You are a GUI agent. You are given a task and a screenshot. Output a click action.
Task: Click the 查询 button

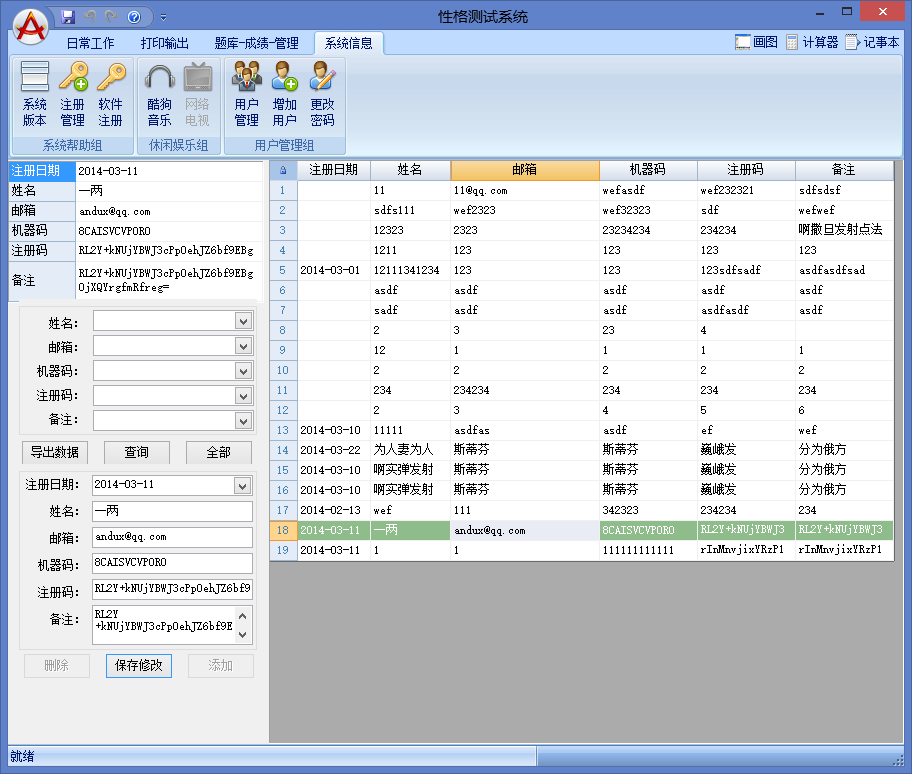coord(136,452)
